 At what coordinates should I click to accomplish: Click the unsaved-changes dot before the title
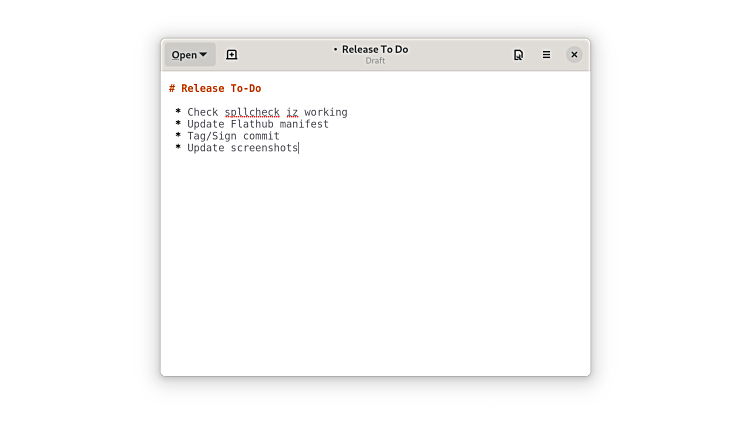pos(336,49)
